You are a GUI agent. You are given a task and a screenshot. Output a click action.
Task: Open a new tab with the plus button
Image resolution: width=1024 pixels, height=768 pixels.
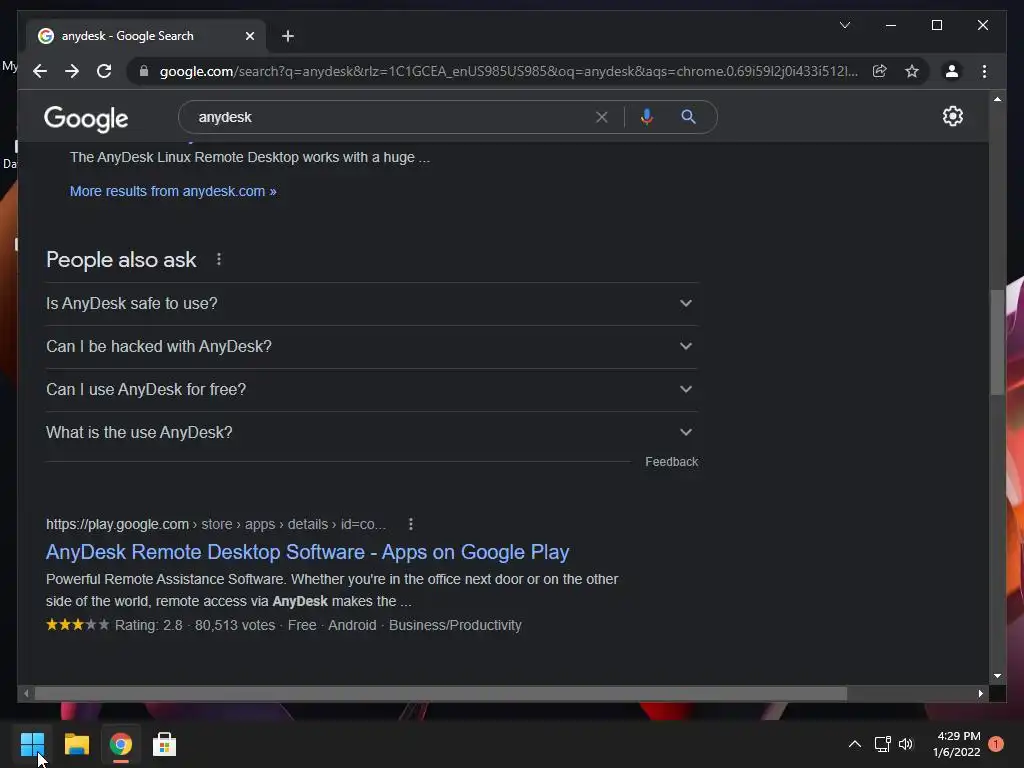[x=288, y=36]
